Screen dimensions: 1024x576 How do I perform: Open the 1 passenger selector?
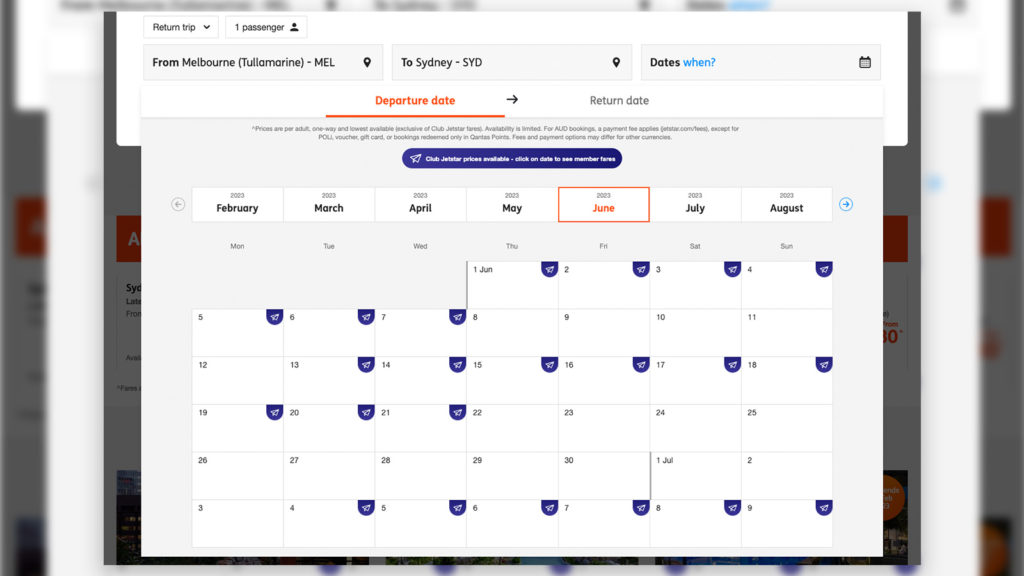tap(265, 27)
